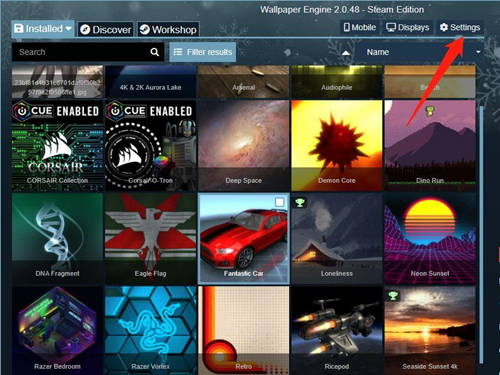
Task: Open the Mobile panel
Action: 360,27
